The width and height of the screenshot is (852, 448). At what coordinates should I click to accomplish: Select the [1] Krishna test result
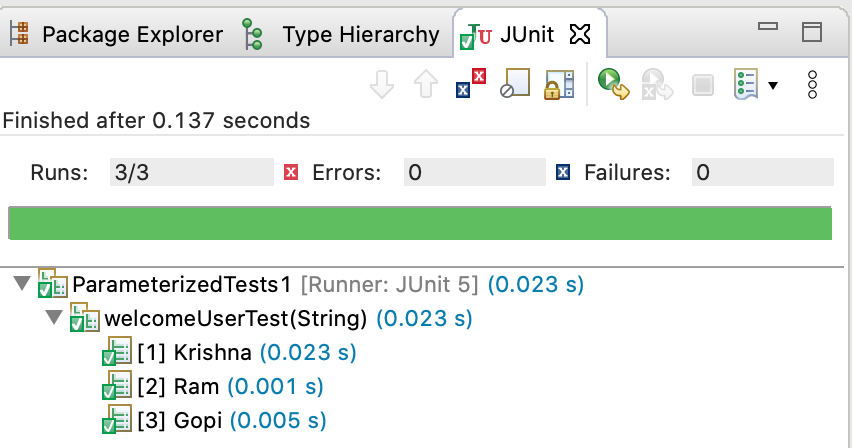pos(214,353)
